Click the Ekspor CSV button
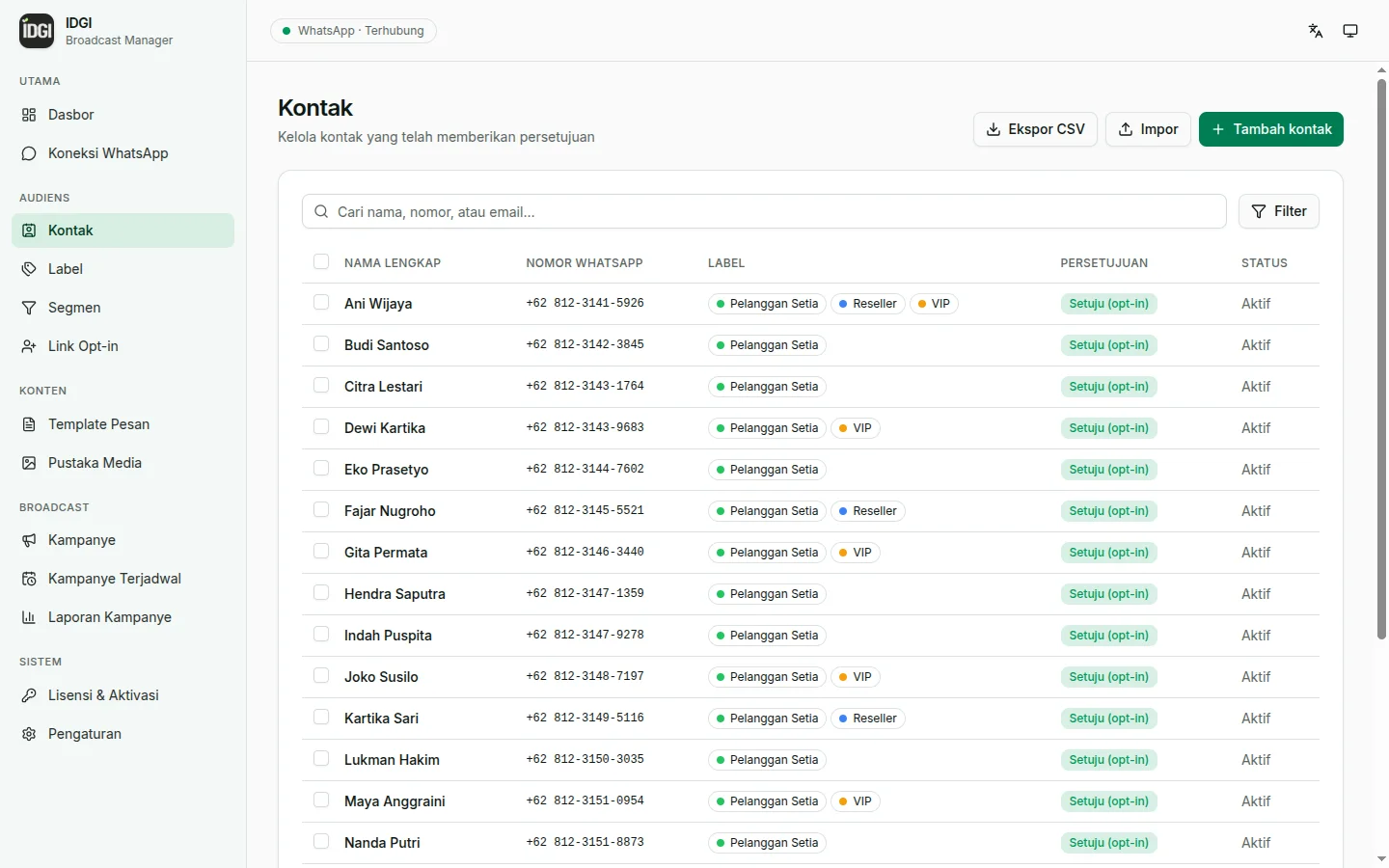This screenshot has height=868, width=1389. 1035,129
